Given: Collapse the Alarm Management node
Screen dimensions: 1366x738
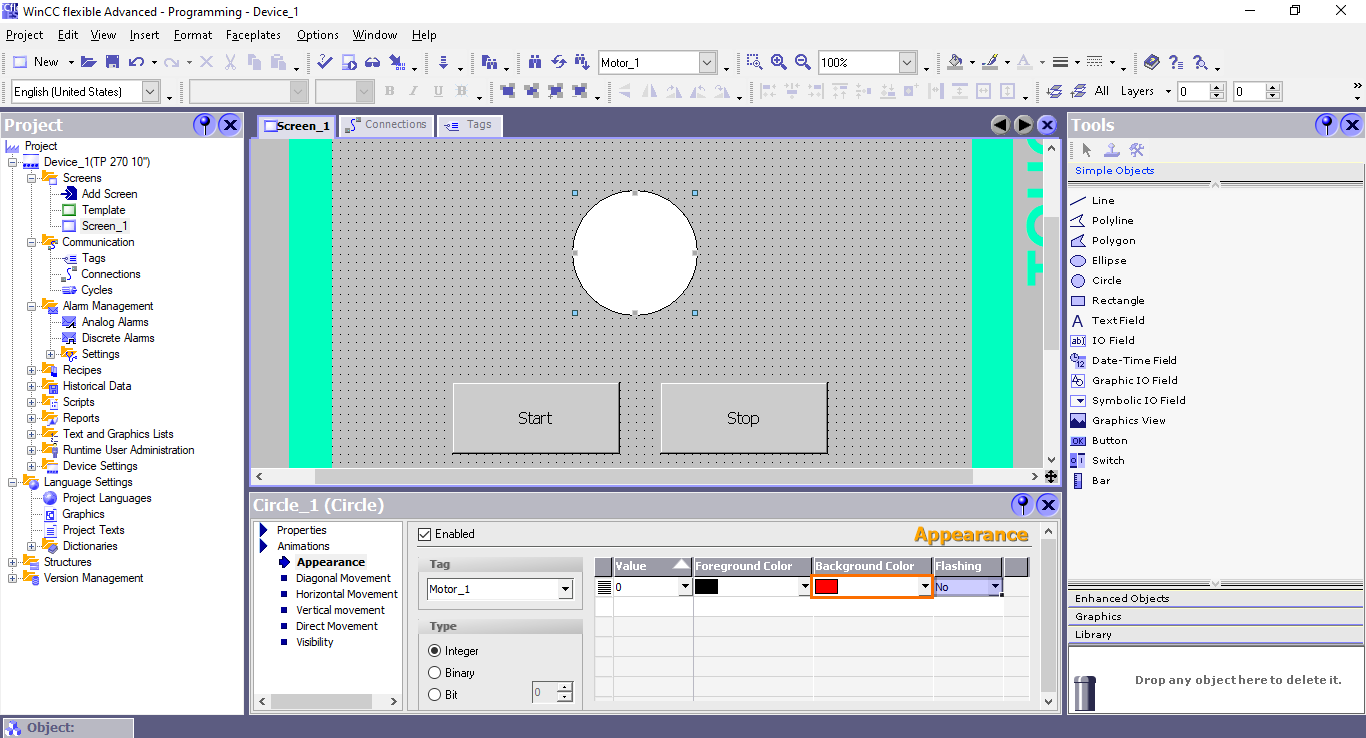Looking at the screenshot, I should [31, 306].
